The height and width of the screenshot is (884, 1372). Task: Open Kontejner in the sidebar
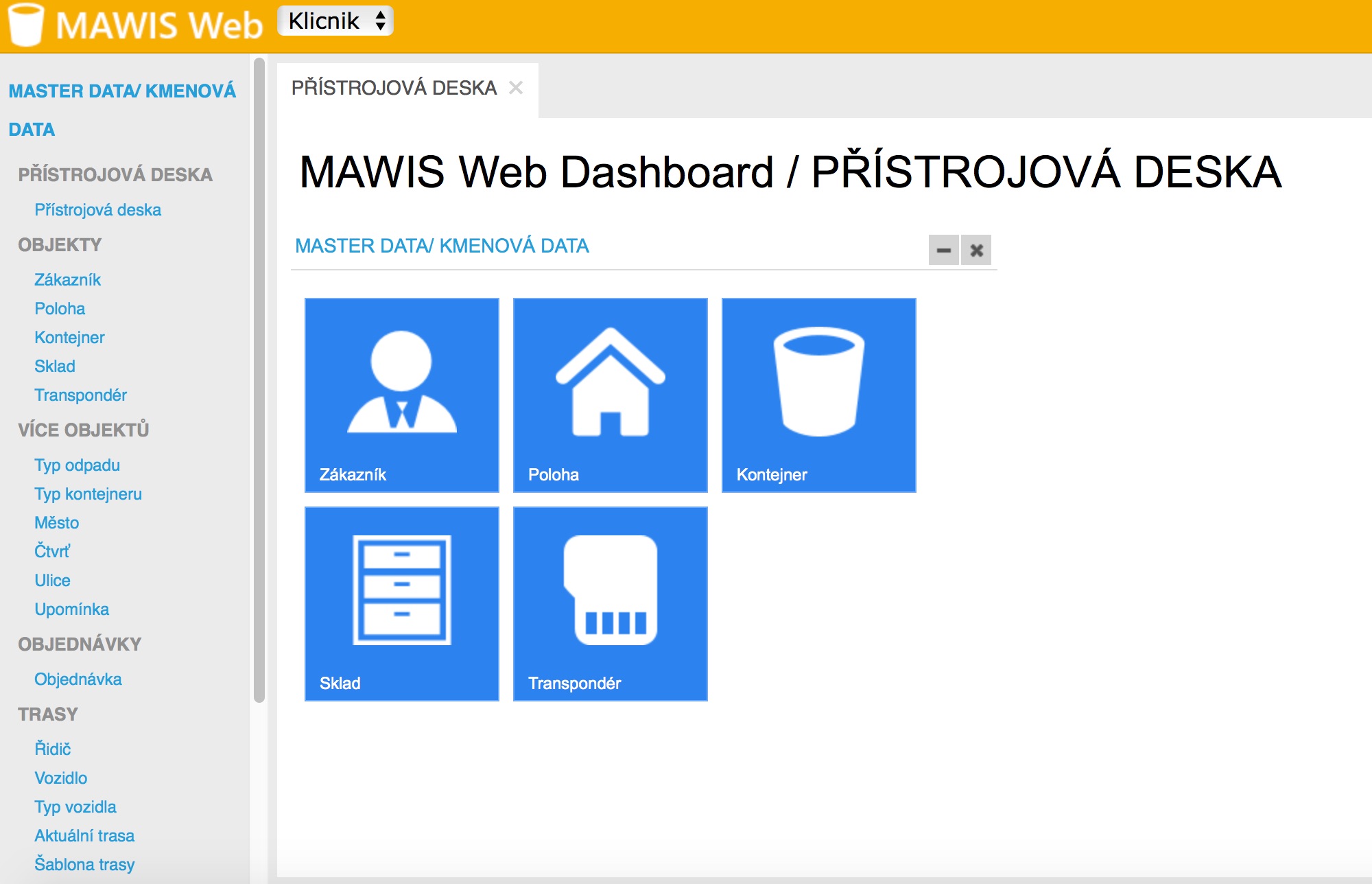coord(69,338)
